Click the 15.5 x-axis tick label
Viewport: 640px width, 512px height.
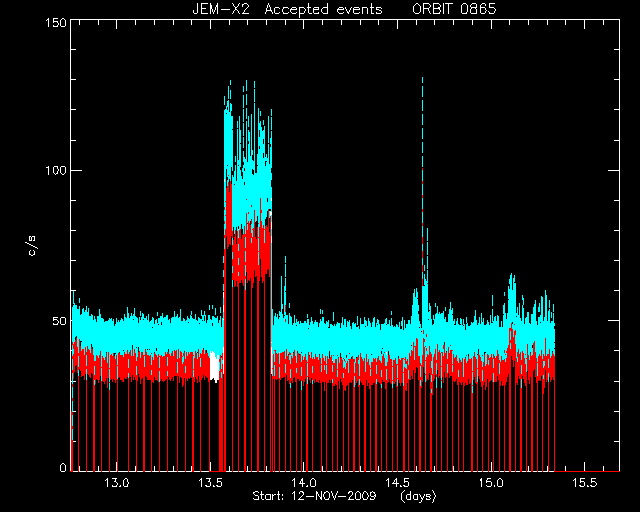tap(584, 483)
